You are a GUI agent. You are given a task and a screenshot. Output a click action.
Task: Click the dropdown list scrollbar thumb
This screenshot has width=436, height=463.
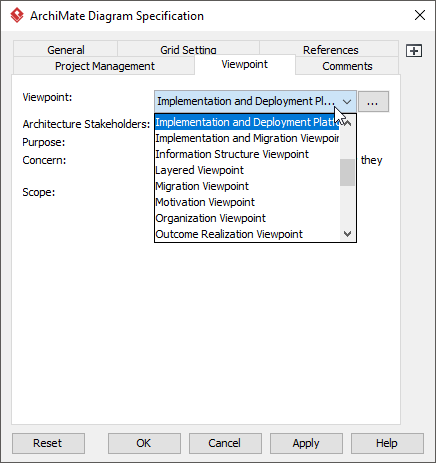click(x=347, y=172)
